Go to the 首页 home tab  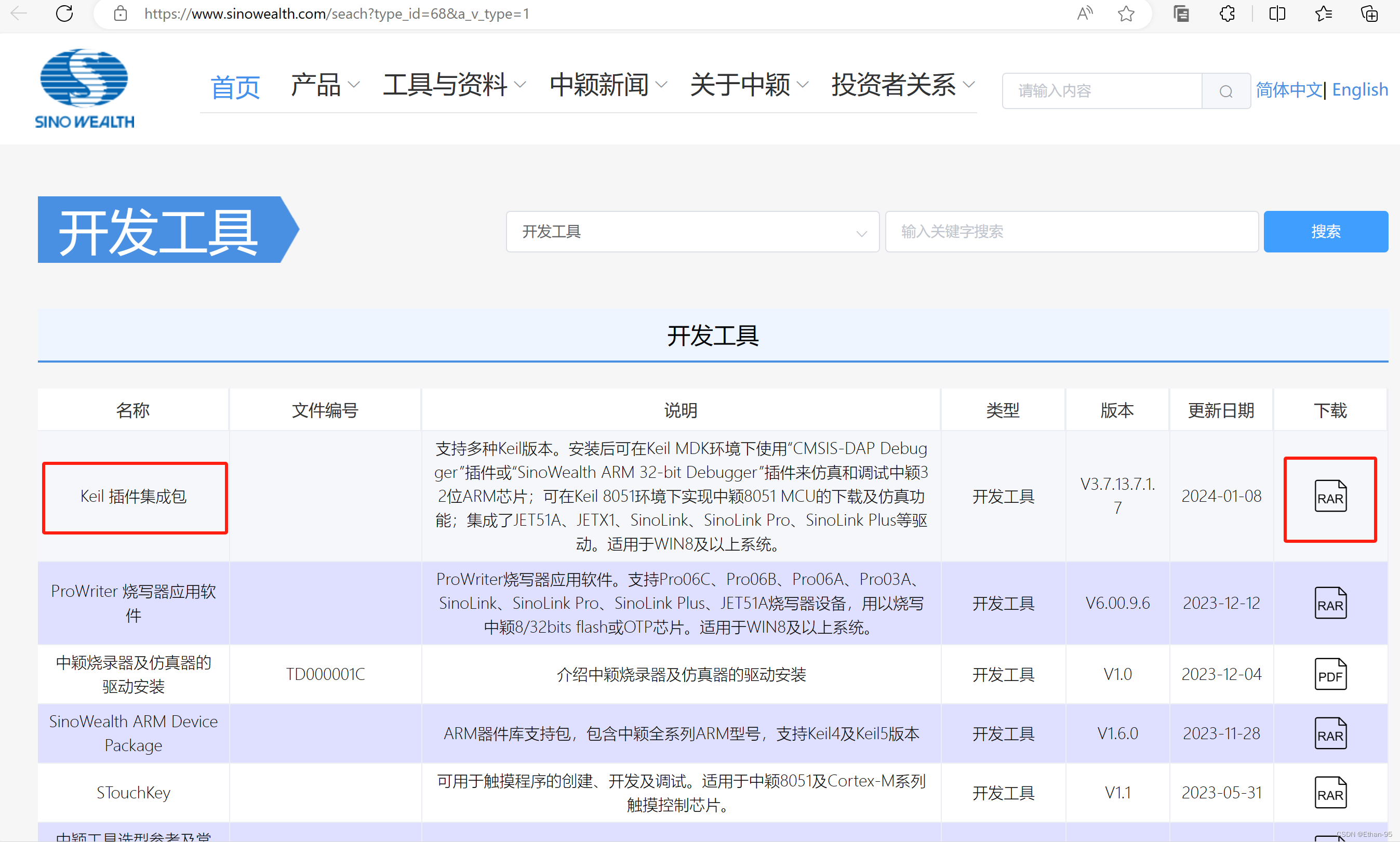click(x=235, y=87)
